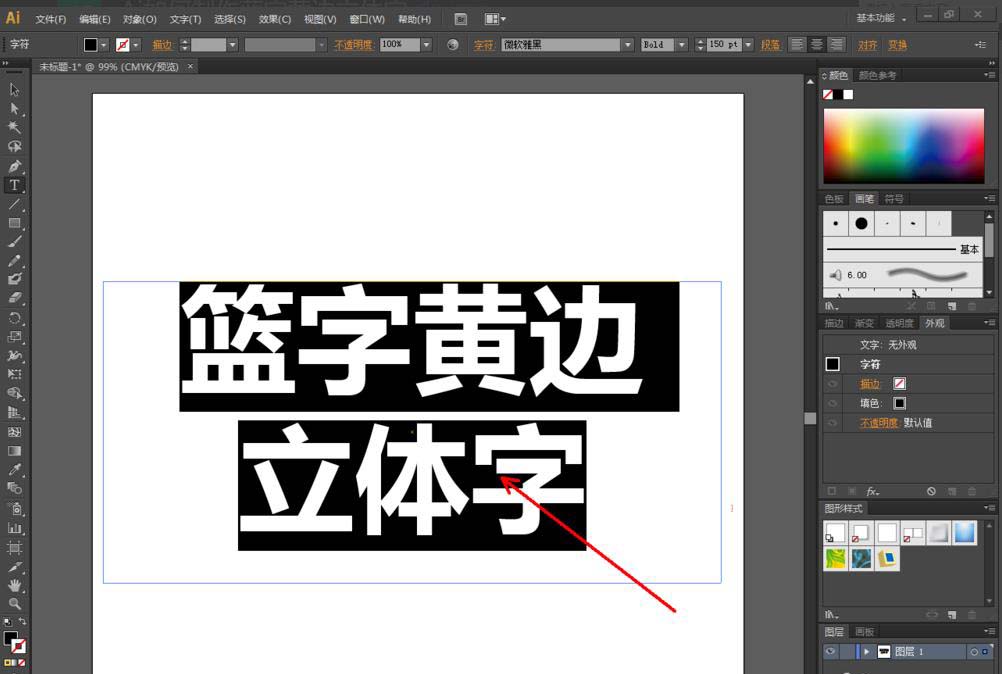Select the Rotate tool
This screenshot has height=674, width=1002.
tap(14, 318)
